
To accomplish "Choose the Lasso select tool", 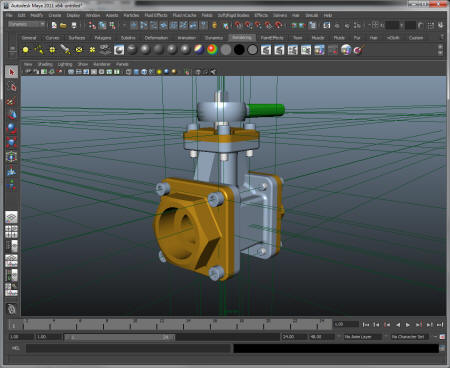I will 12,86.
